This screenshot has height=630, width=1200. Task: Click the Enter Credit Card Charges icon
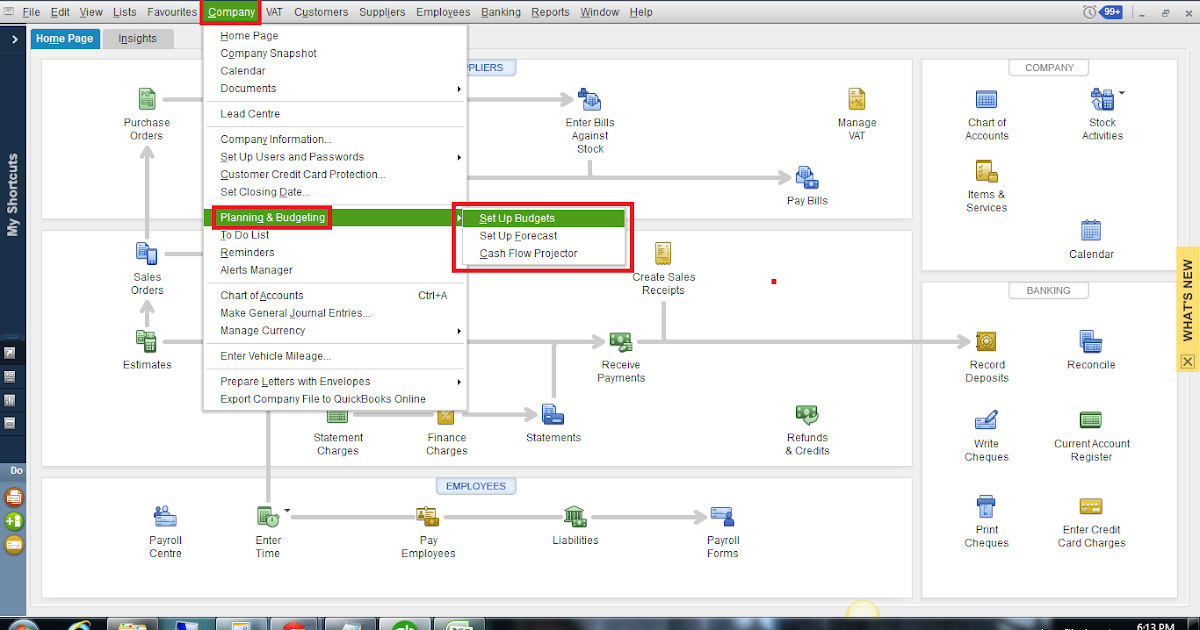pyautogui.click(x=1090, y=506)
